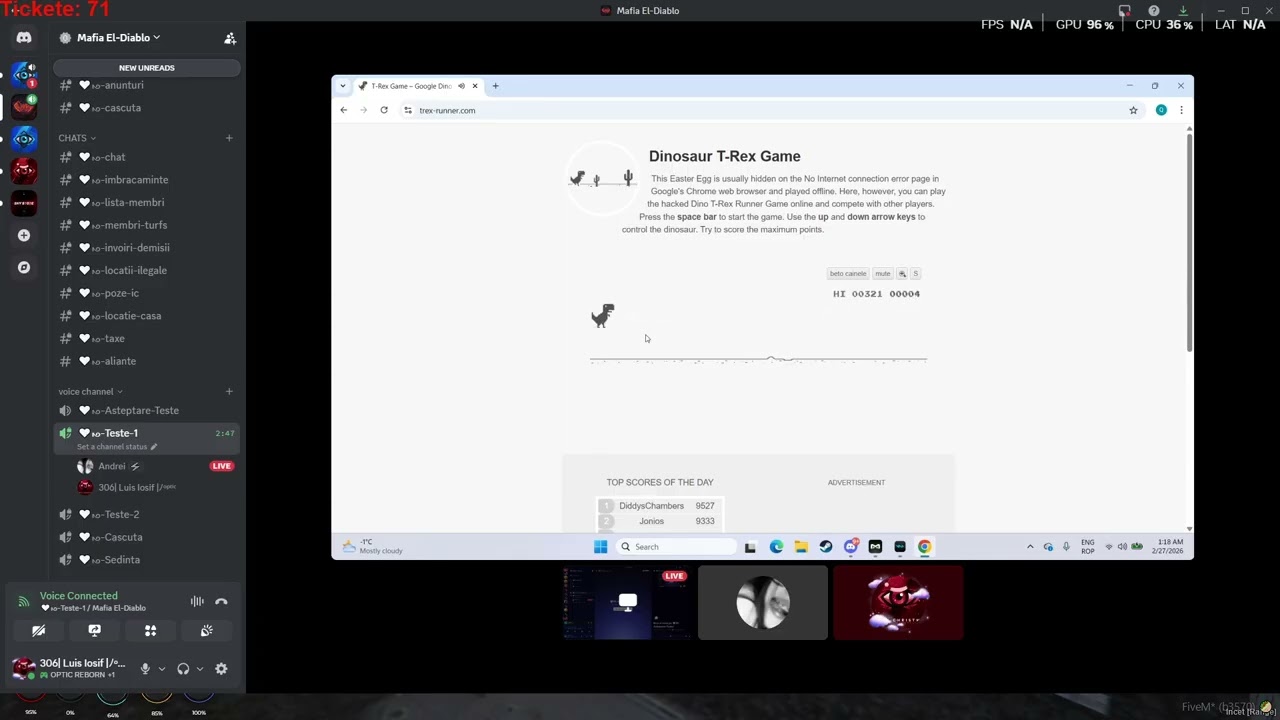This screenshot has height=720, width=1280.
Task: Mute the T-Rex Game tab audio
Action: click(x=461, y=86)
